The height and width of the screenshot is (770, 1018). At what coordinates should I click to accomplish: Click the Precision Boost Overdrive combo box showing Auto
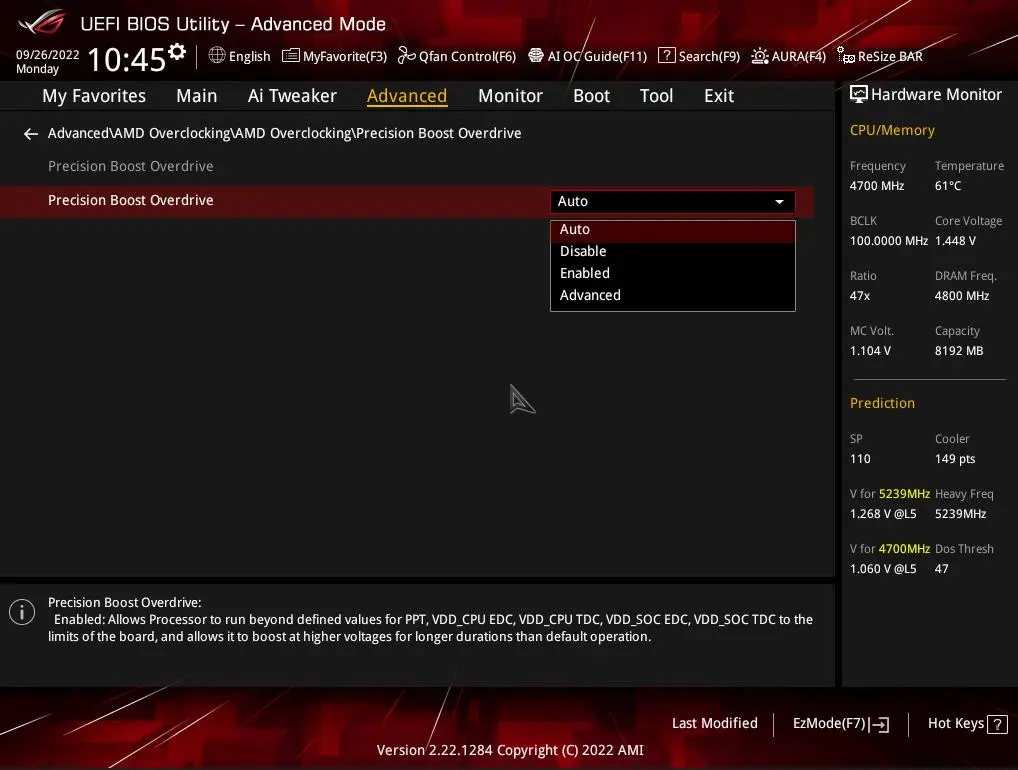click(x=673, y=202)
